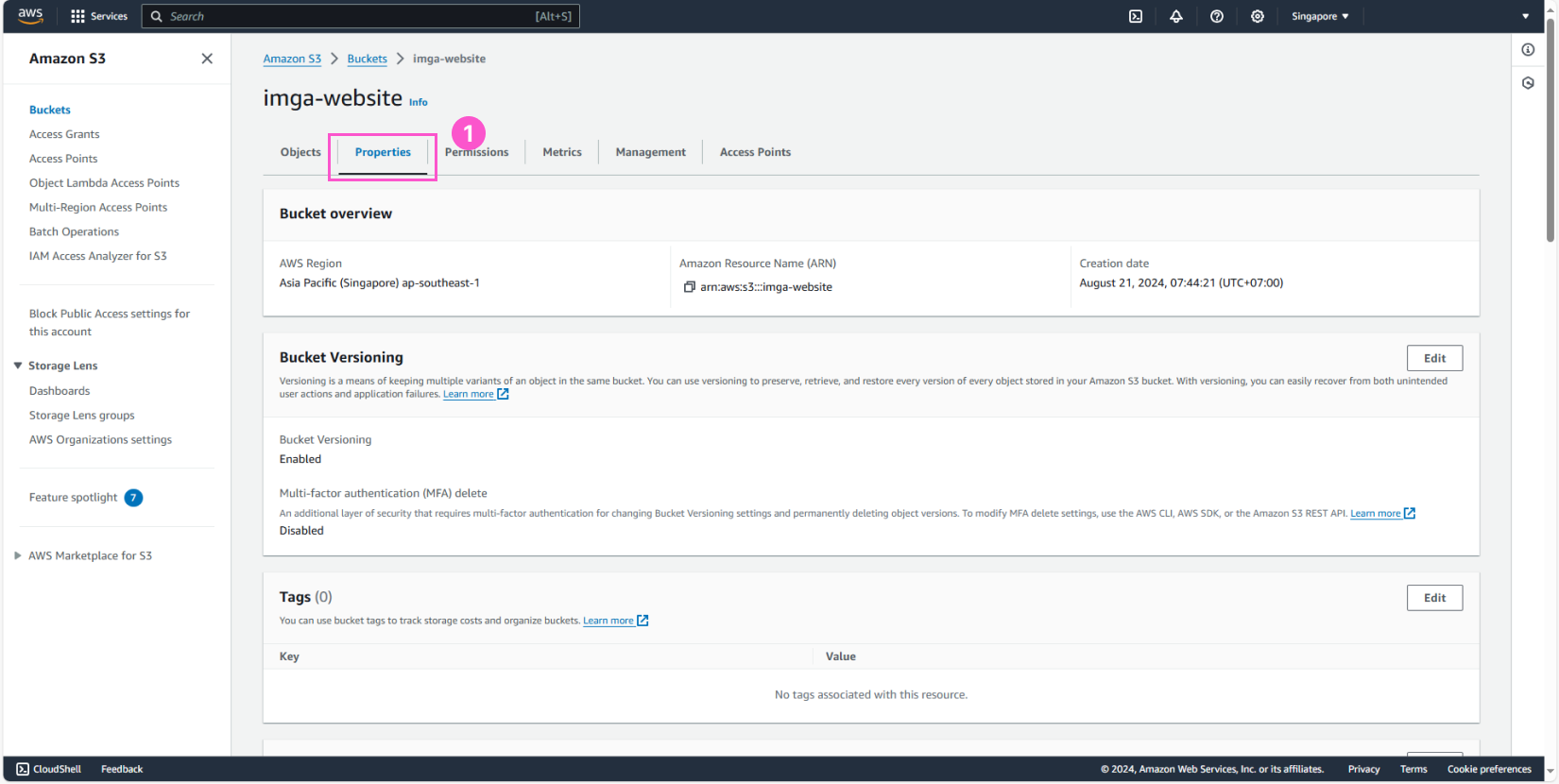Switch to the Permissions tab
This screenshot has height=784, width=1559.
(476, 152)
